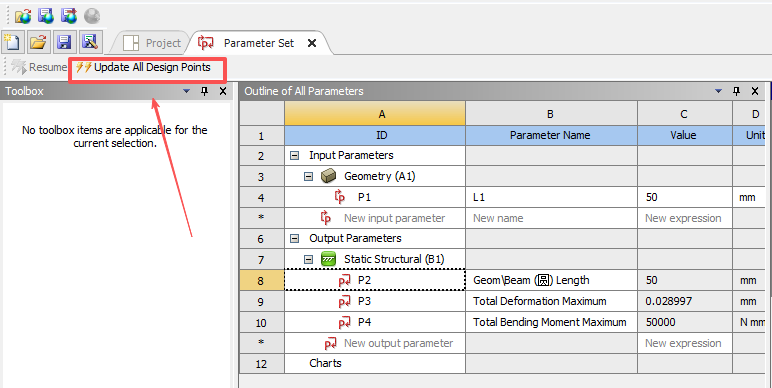Click the P1 input parameter icon
Screen dimensions: 772x388
click(340, 197)
